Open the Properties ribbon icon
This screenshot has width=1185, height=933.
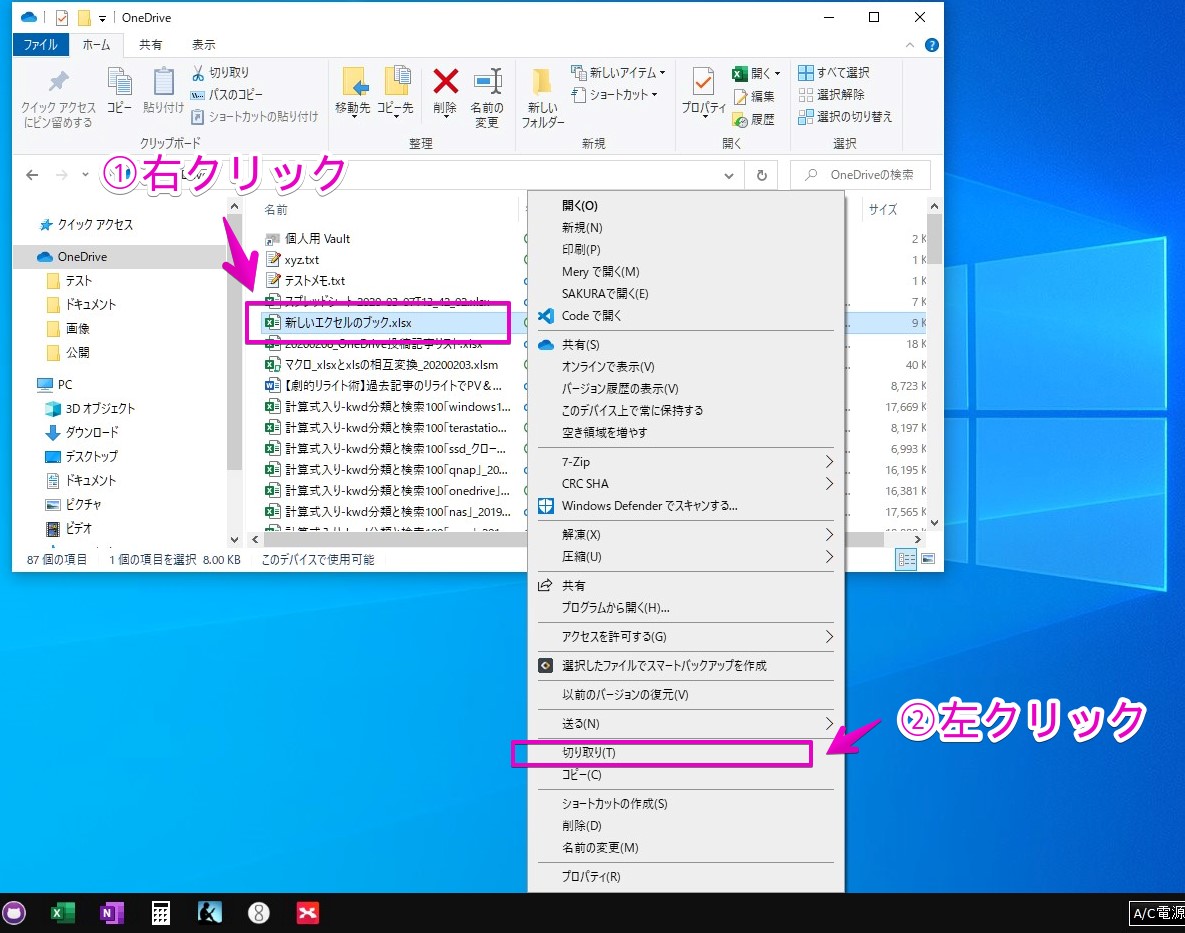[703, 82]
